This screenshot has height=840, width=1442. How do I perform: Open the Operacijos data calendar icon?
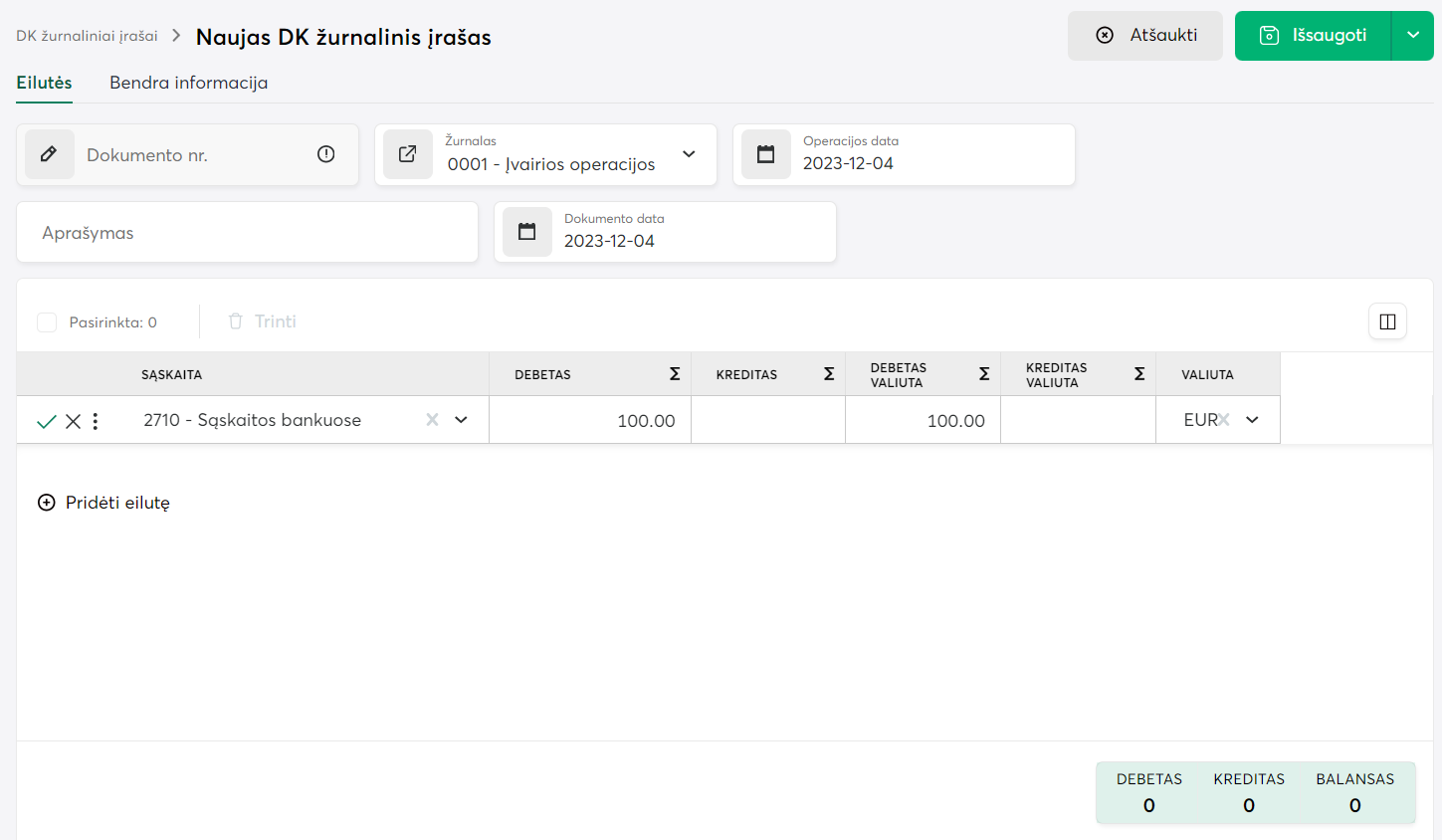tap(766, 154)
